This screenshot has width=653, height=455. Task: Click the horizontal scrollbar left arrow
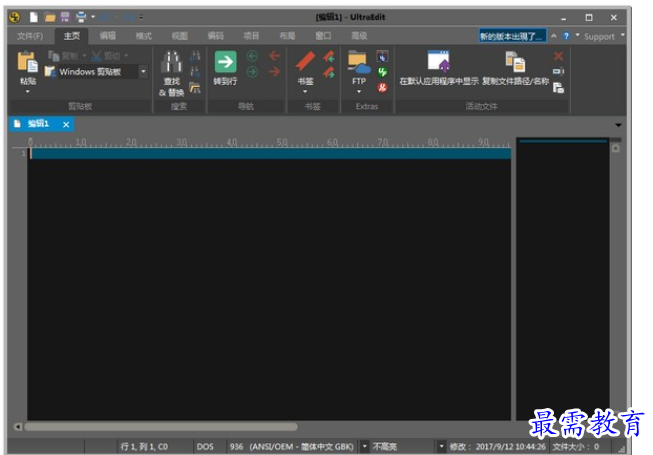point(17,427)
